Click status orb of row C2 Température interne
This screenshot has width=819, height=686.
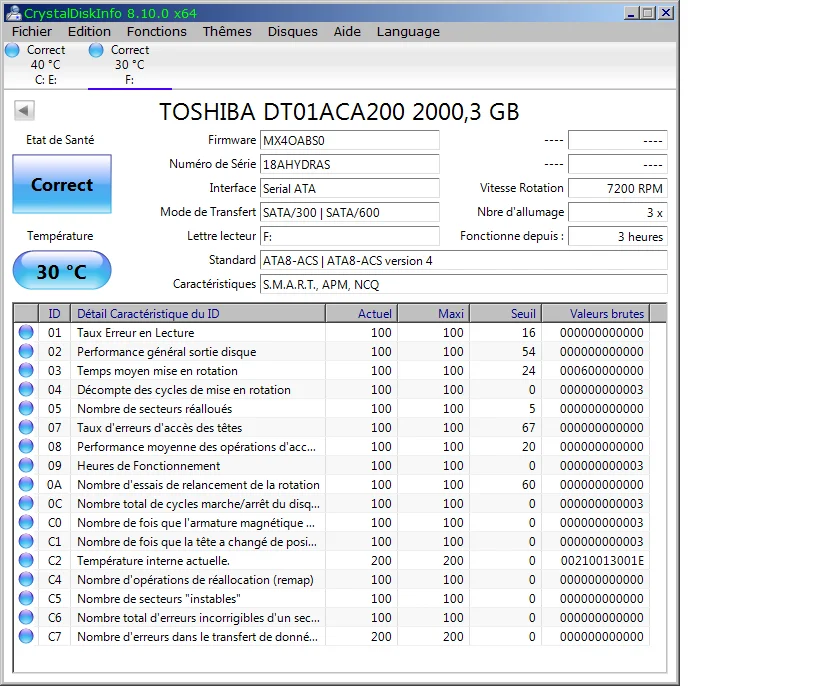coord(26,560)
